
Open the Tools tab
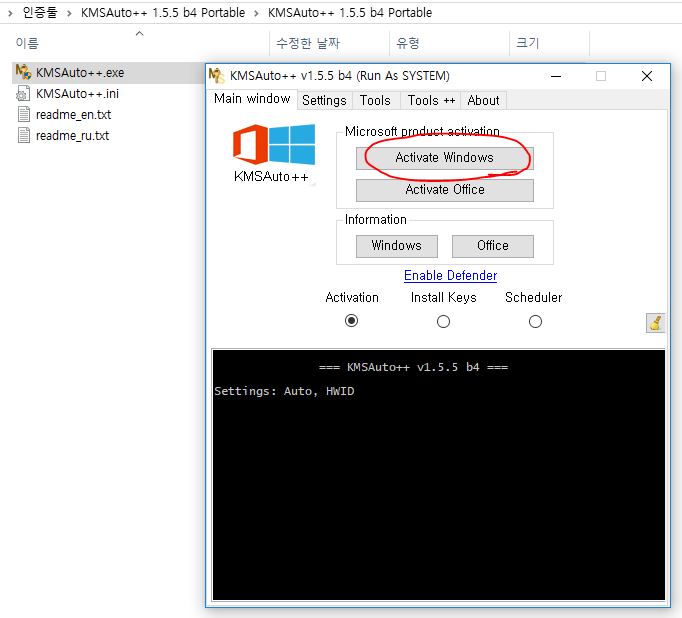[375, 100]
